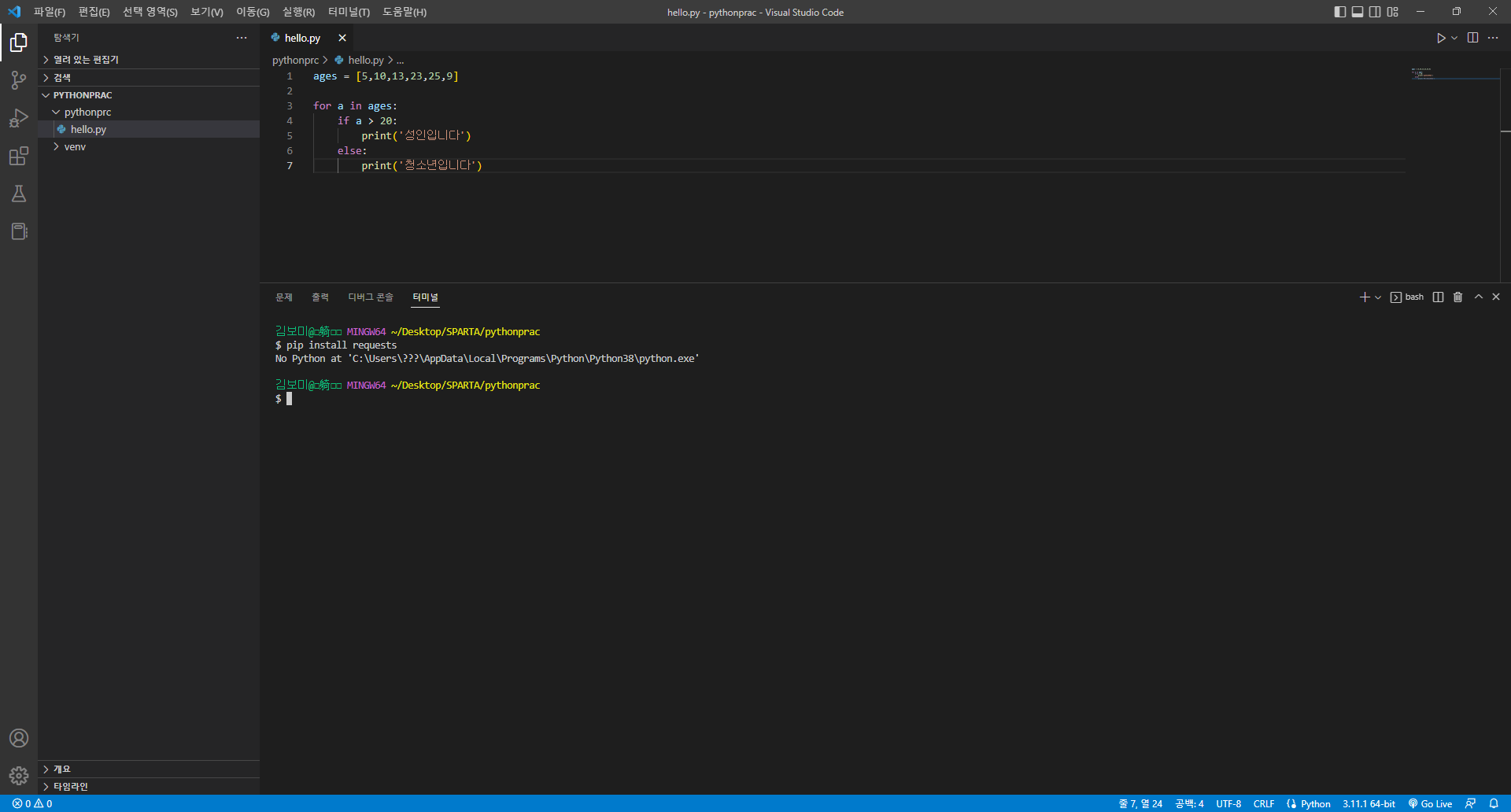Open the 편집(E) menu

point(94,12)
